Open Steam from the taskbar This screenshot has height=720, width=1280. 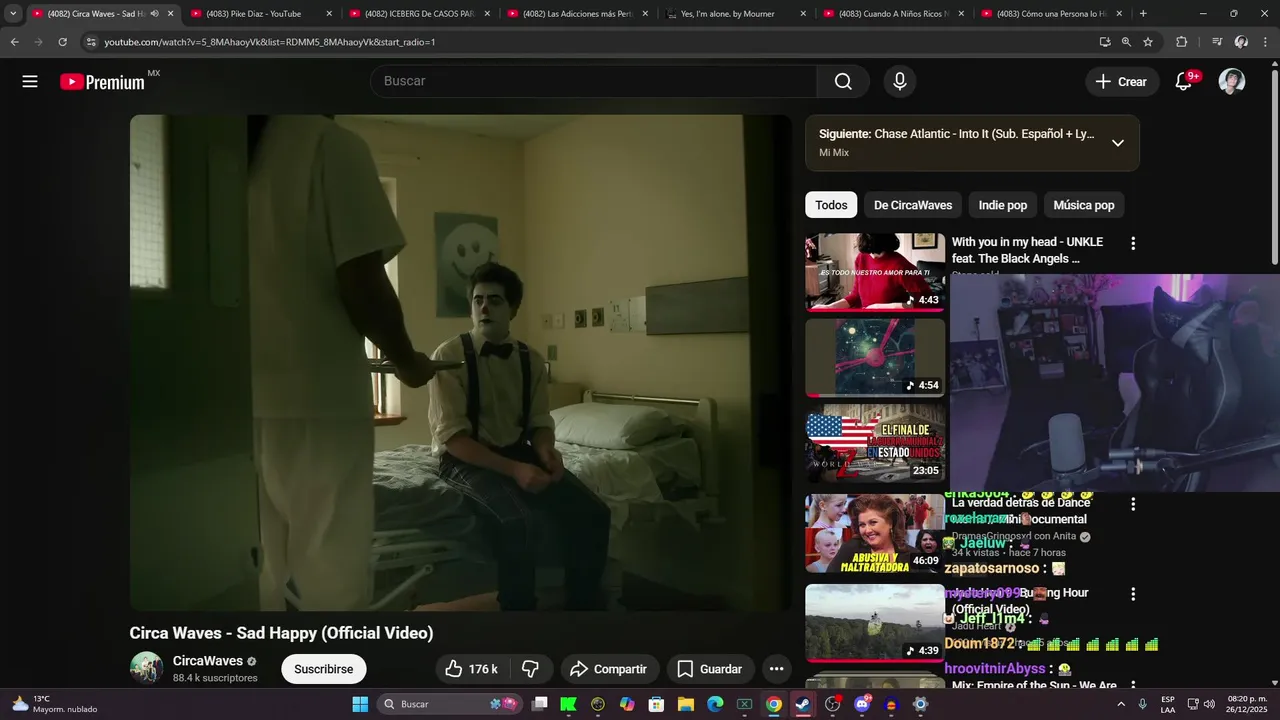(x=803, y=704)
